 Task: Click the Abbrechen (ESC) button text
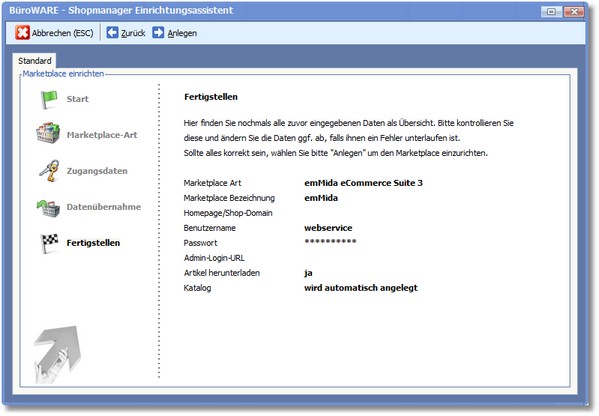[x=63, y=33]
